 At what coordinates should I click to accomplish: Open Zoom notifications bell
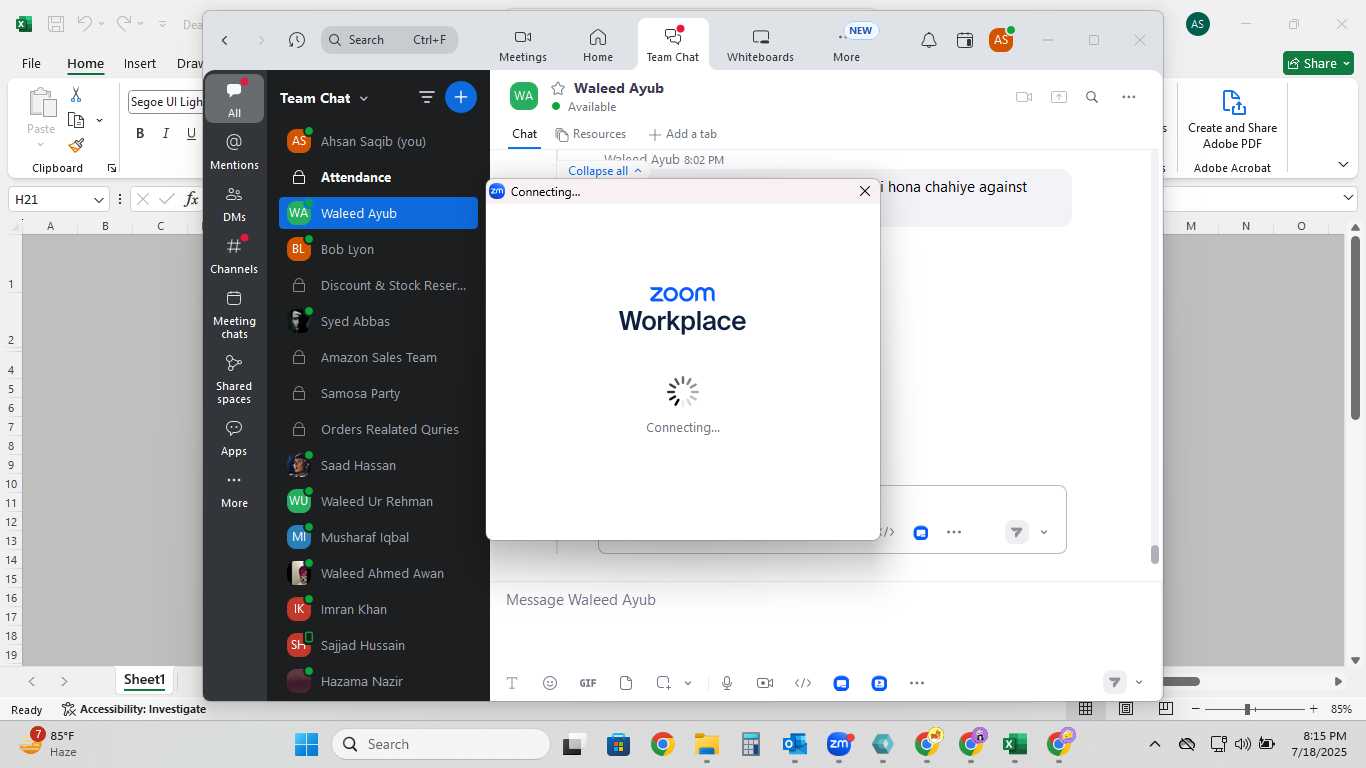tap(929, 40)
